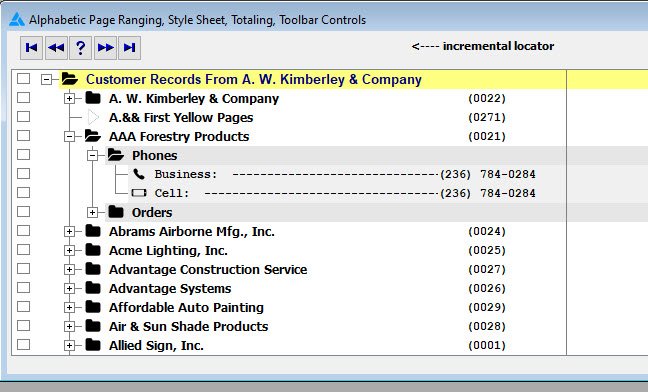Viewport: 648px width, 392px height.
Task: Select the Advantage Construction Service row
Action: (x=208, y=269)
